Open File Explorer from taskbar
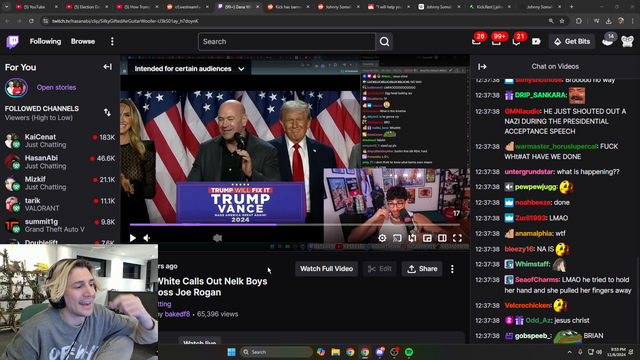This screenshot has width=640, height=360. (336, 352)
